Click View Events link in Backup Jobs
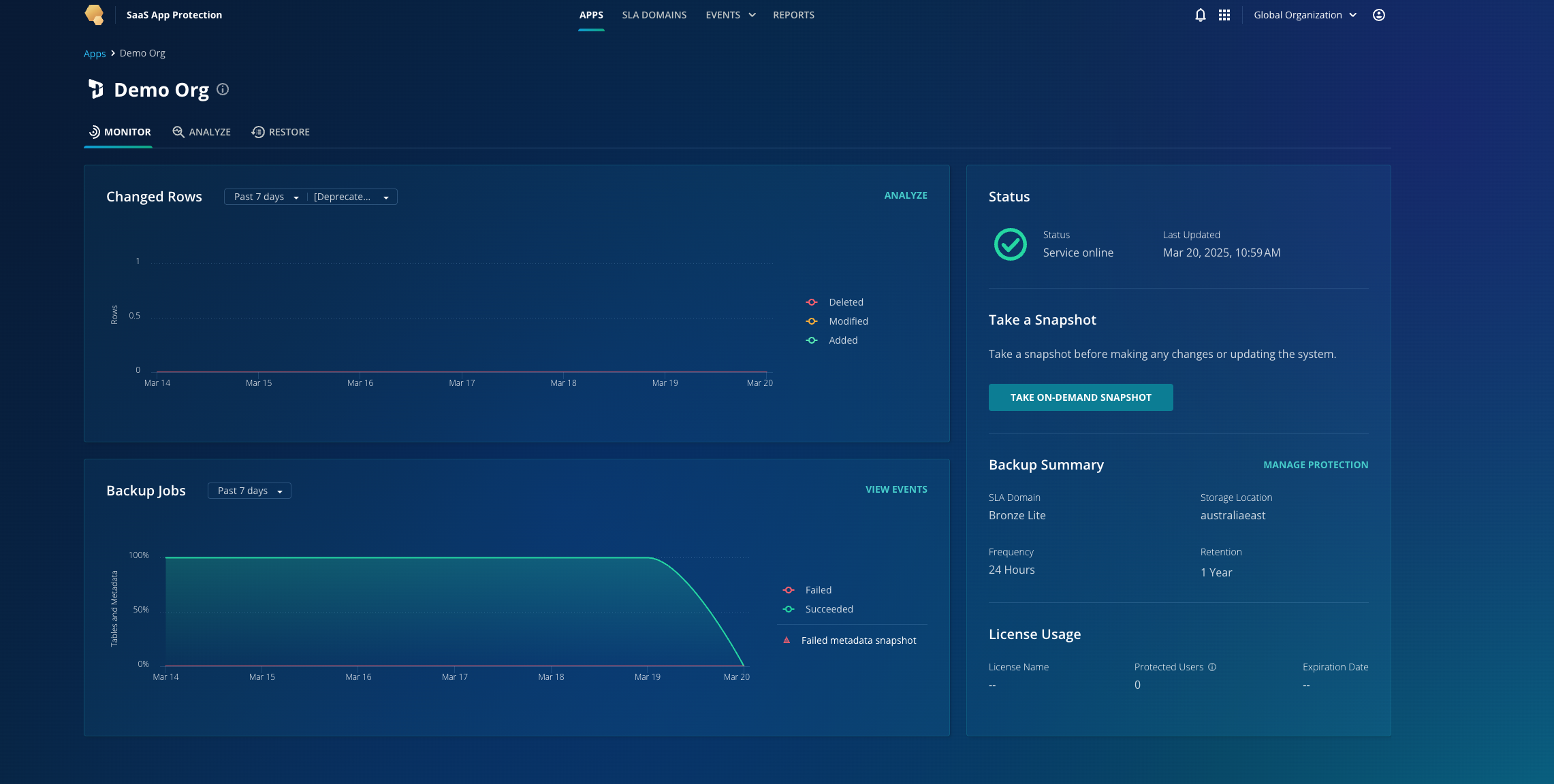Screen dimensions: 1554x784 (896, 489)
